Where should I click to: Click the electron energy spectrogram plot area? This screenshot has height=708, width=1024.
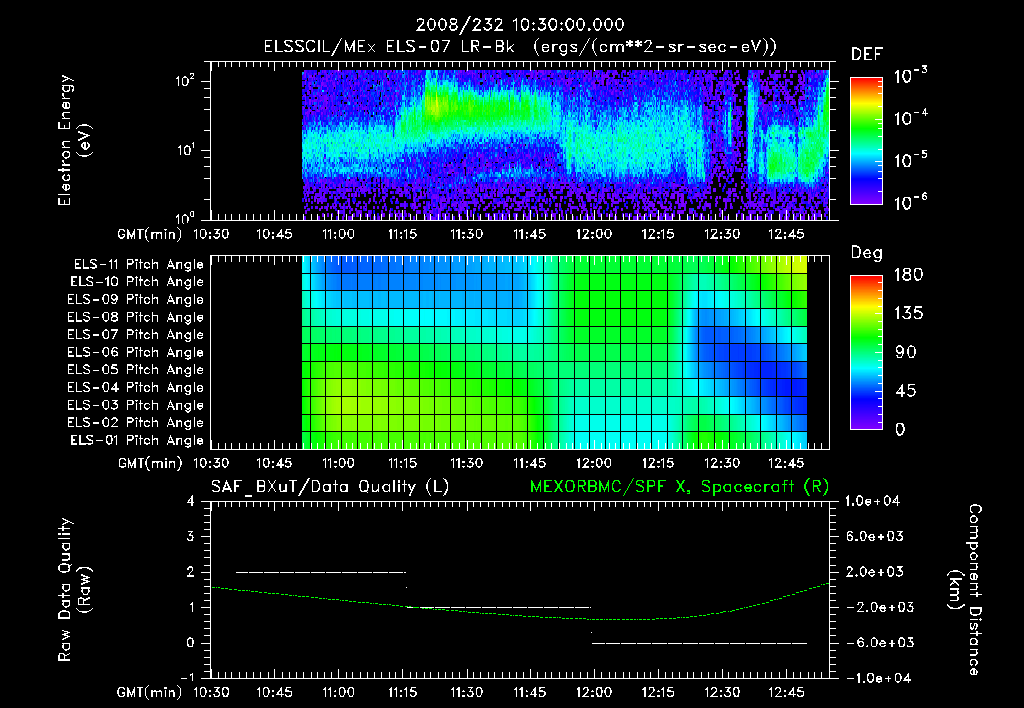tap(520, 141)
